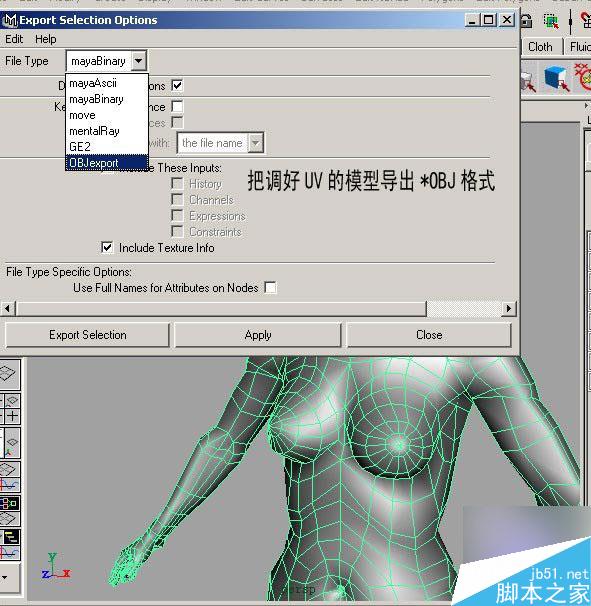Image resolution: width=591 pixels, height=606 pixels.
Task: Choose mayaBinary option in the list
Action: [107, 99]
